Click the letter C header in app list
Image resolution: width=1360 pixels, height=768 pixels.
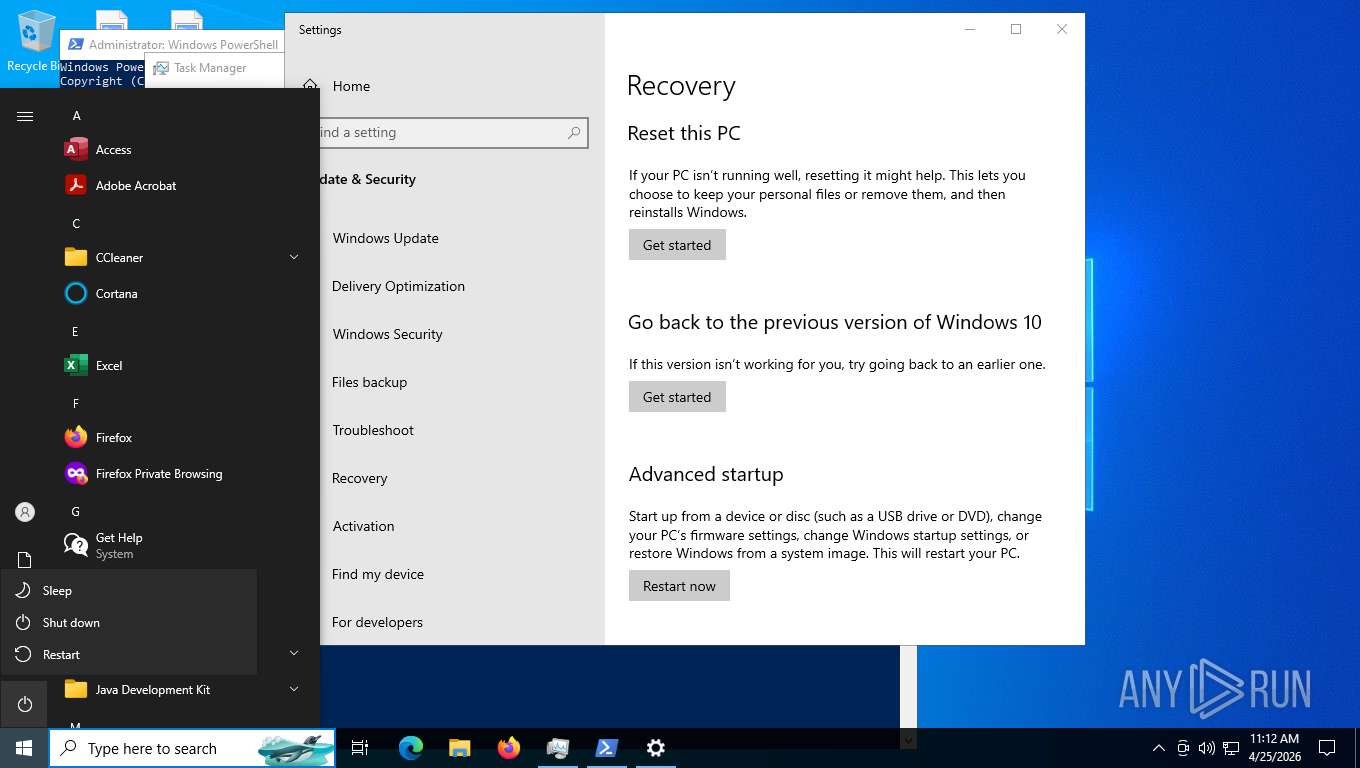76,224
